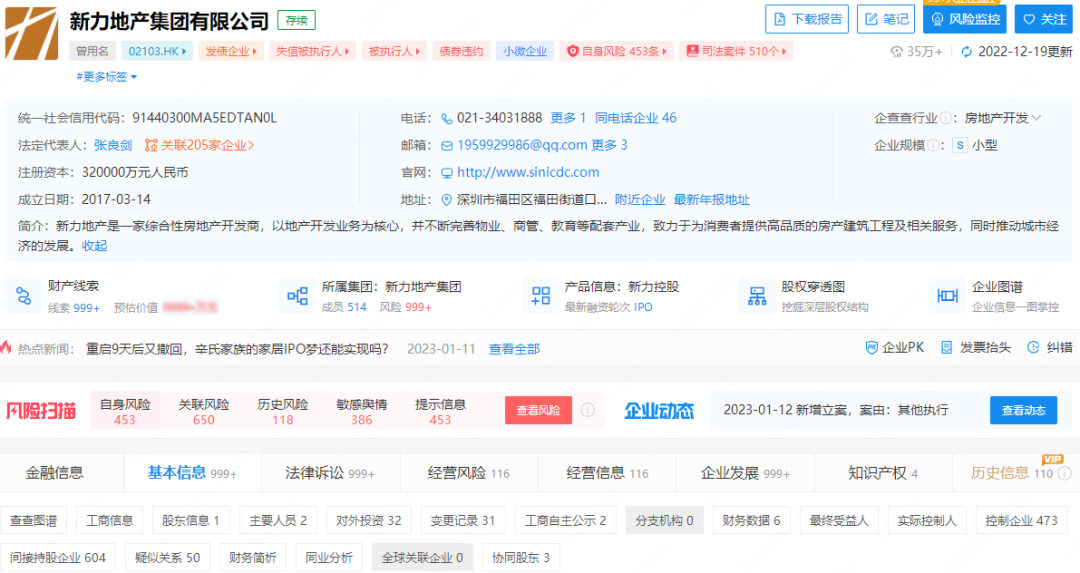Select 历史风险 118 risk item
This screenshot has height=573, width=1080.
[282, 411]
